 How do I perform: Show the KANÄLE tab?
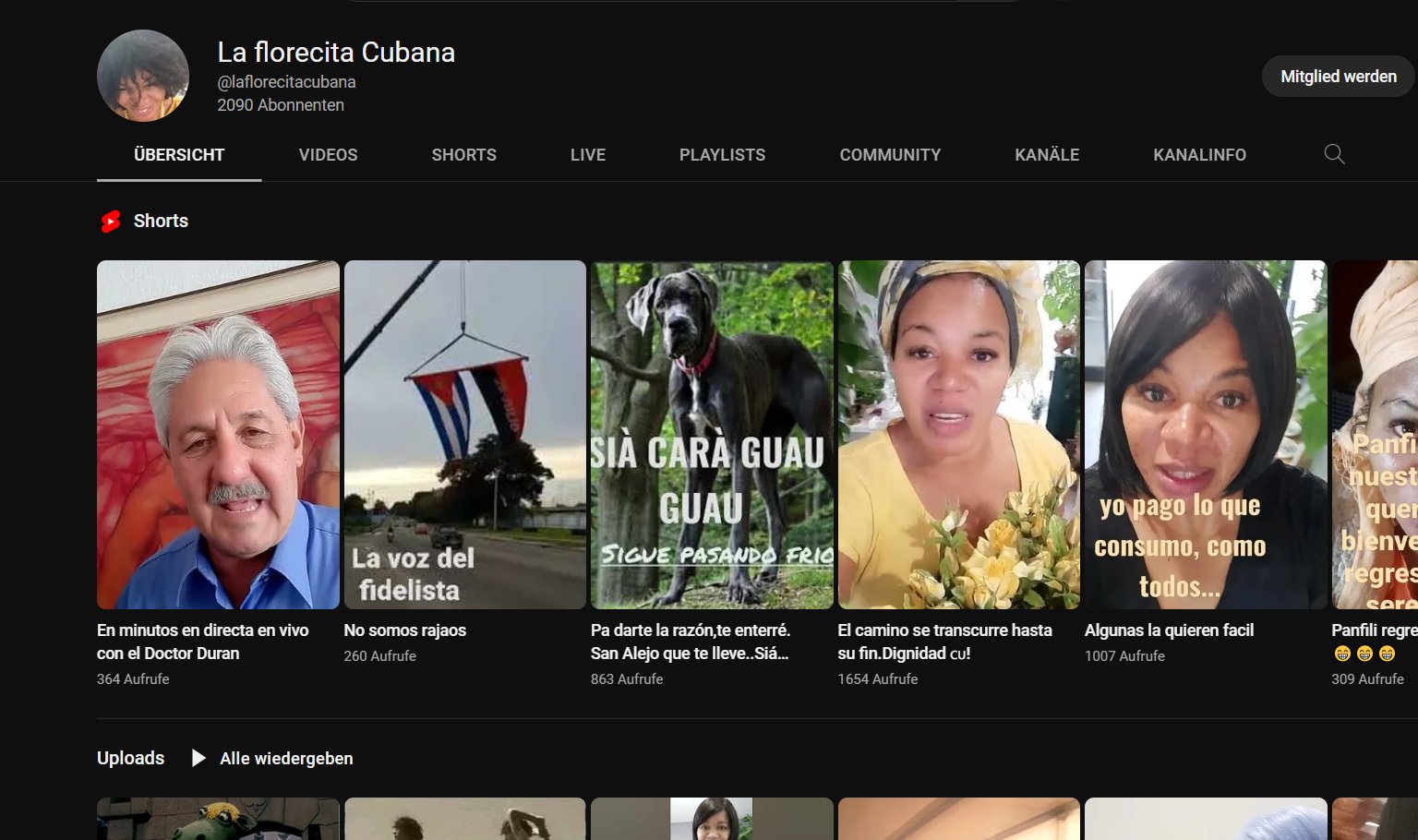pos(1047,155)
